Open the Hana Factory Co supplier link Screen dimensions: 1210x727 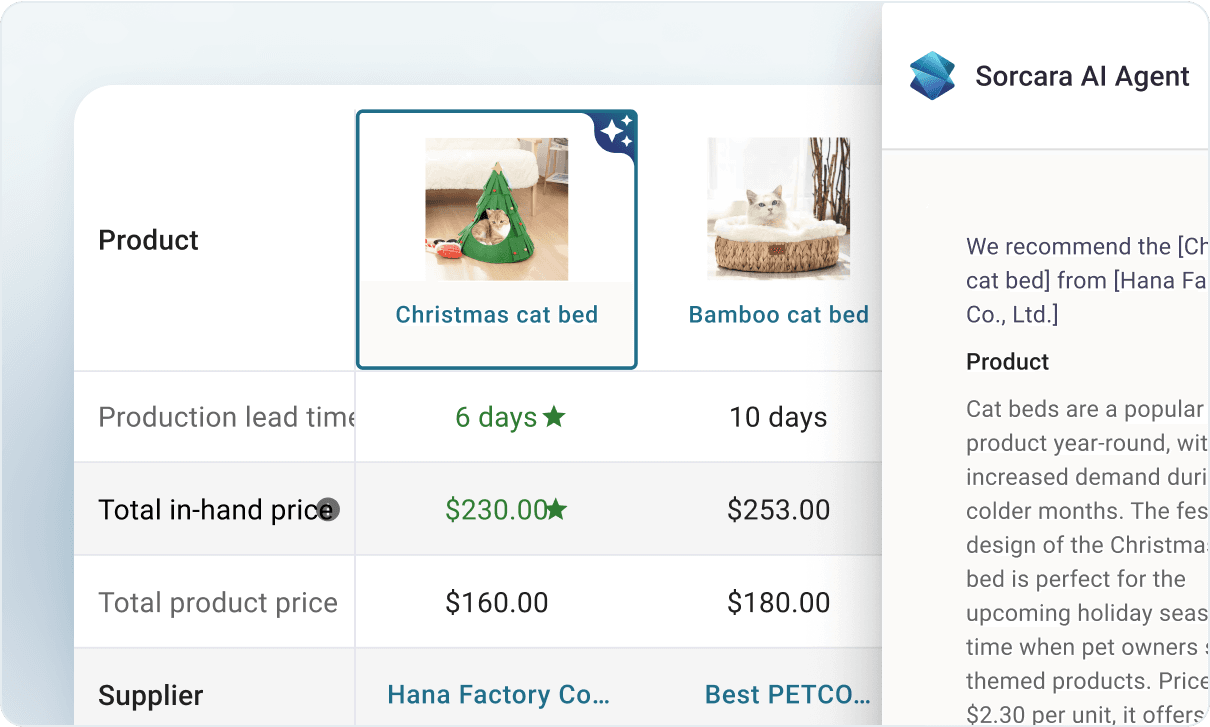pyautogui.click(x=498, y=694)
